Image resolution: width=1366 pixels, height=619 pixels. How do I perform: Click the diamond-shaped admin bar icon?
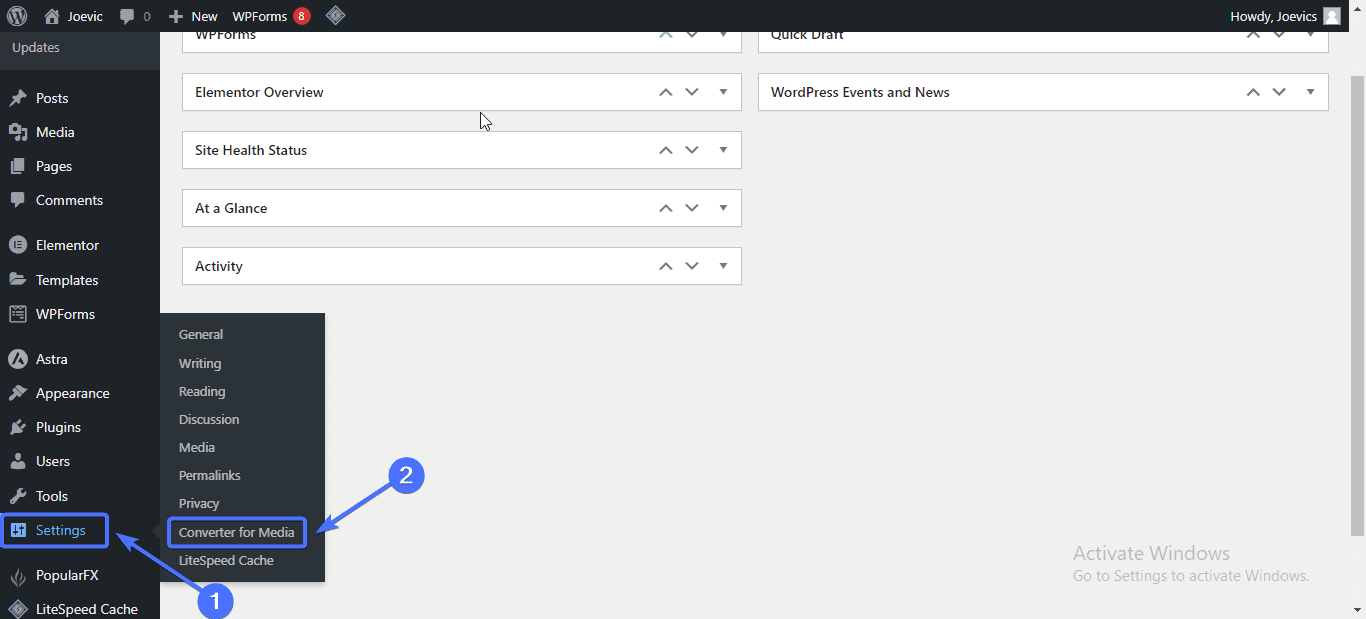(x=336, y=15)
